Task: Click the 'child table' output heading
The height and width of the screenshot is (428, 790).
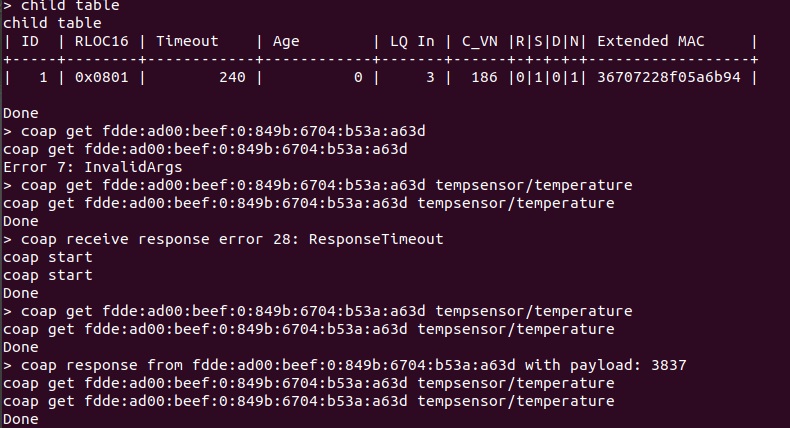Action: click(52, 23)
